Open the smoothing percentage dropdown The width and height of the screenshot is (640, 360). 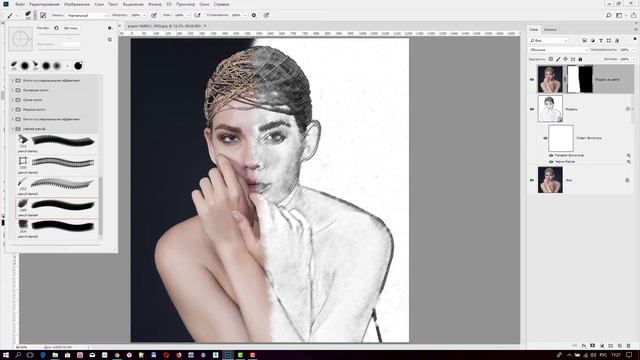[x=245, y=15]
